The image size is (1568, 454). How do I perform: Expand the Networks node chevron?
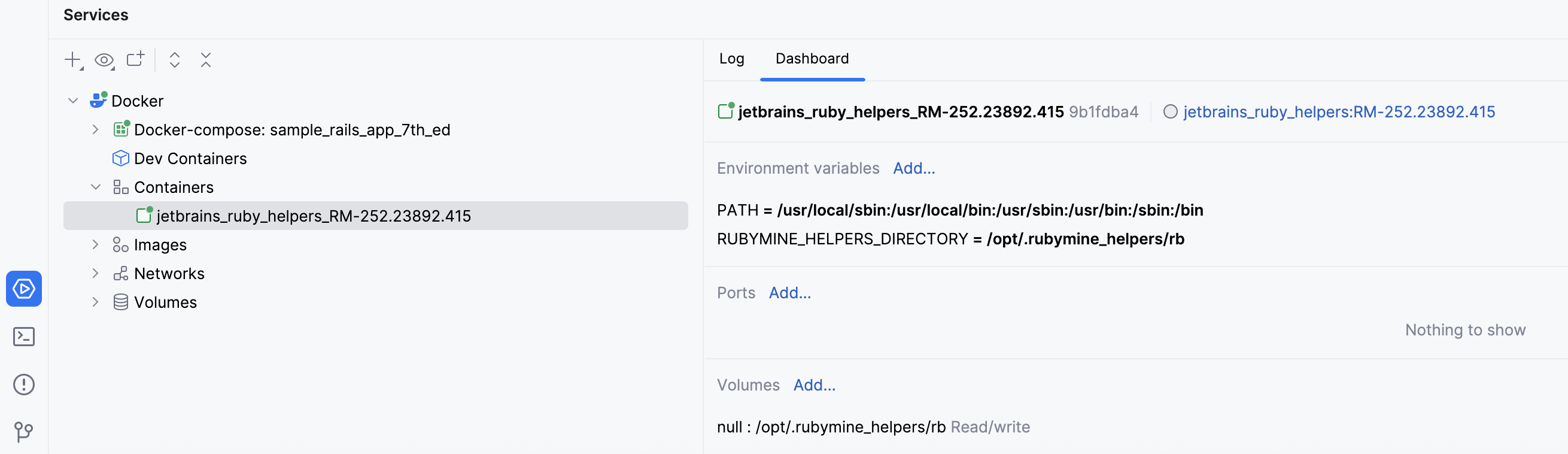pyautogui.click(x=96, y=273)
